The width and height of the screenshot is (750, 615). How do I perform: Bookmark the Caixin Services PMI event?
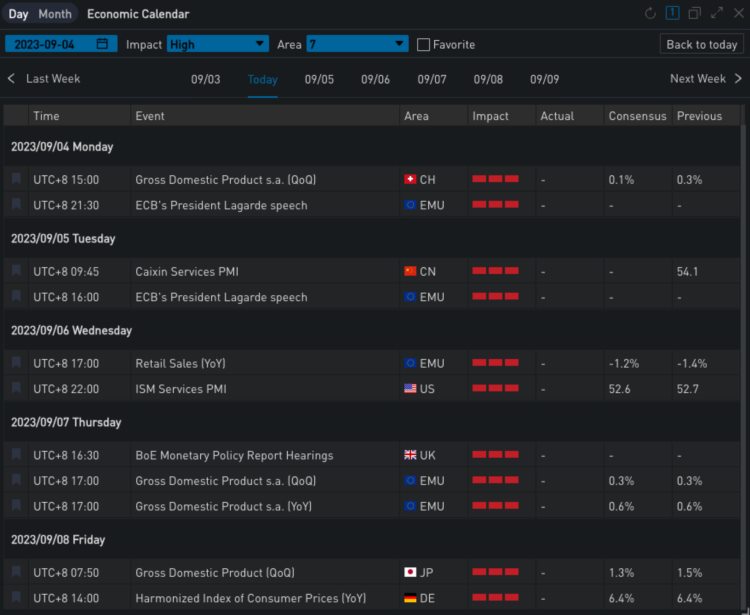[x=16, y=271]
